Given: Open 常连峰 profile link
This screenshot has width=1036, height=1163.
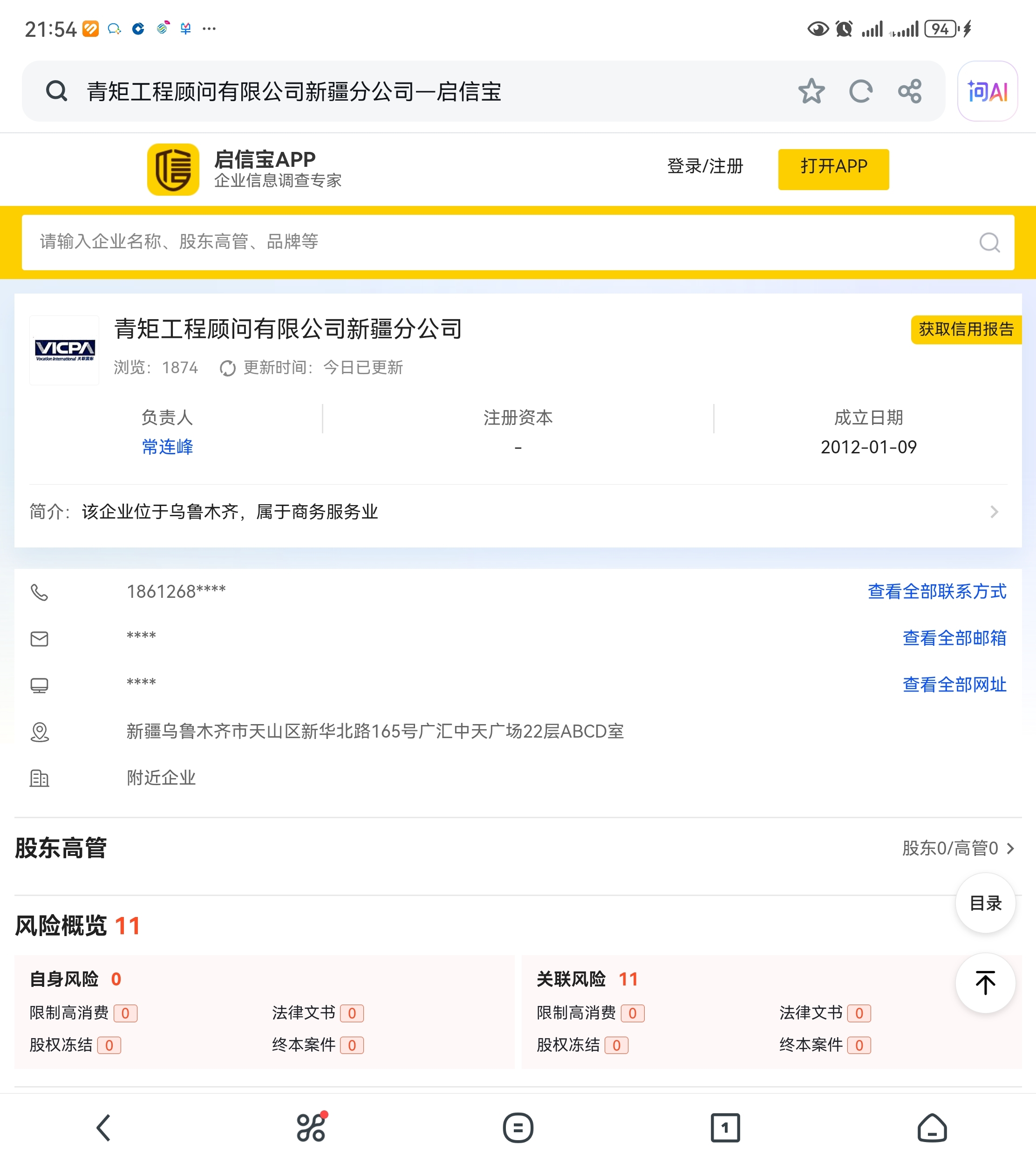Looking at the screenshot, I should tap(167, 447).
